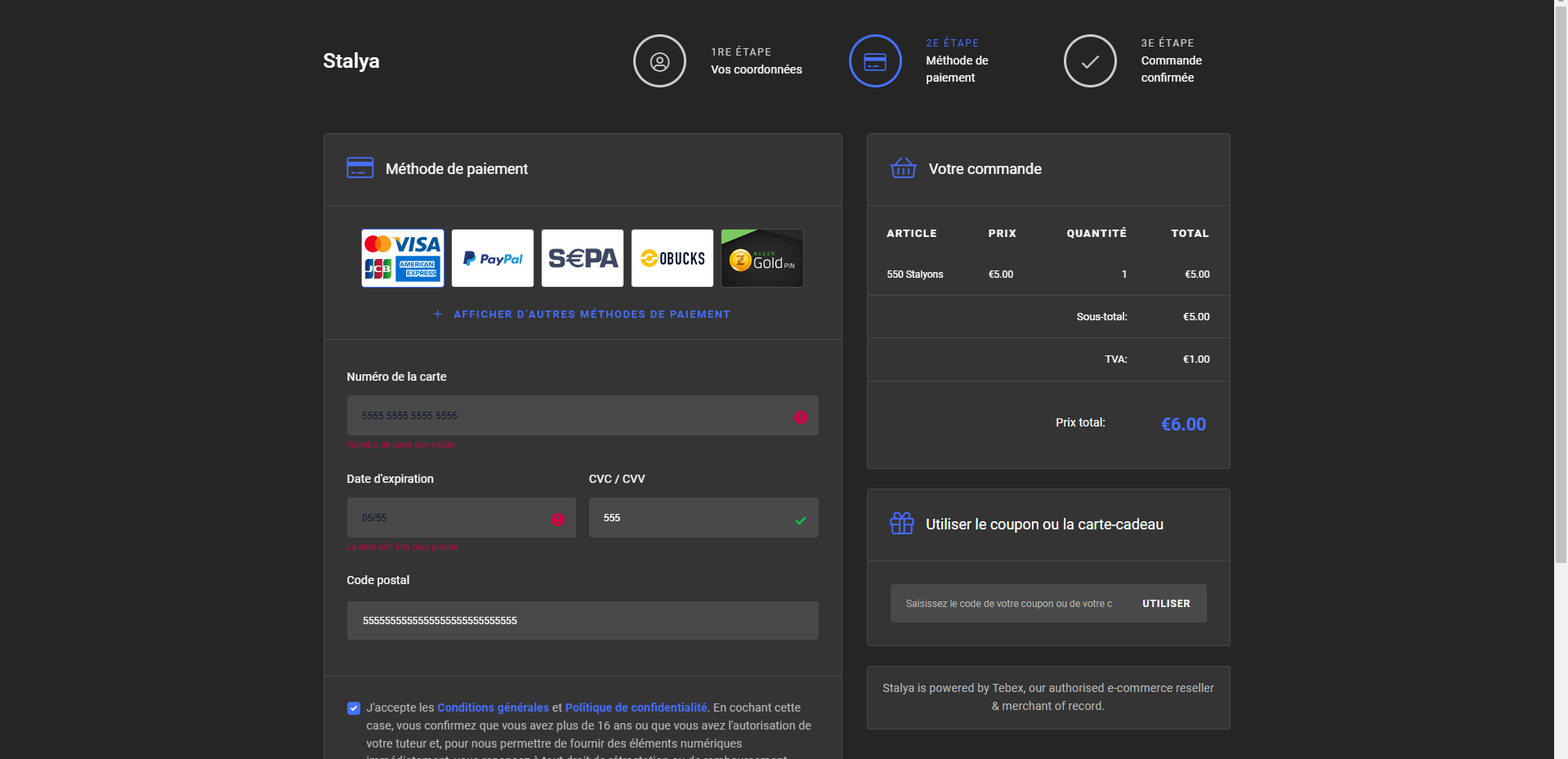The width and height of the screenshot is (1568, 759).
Task: Click the 'TVA:' label in order summary
Action: click(1116, 359)
